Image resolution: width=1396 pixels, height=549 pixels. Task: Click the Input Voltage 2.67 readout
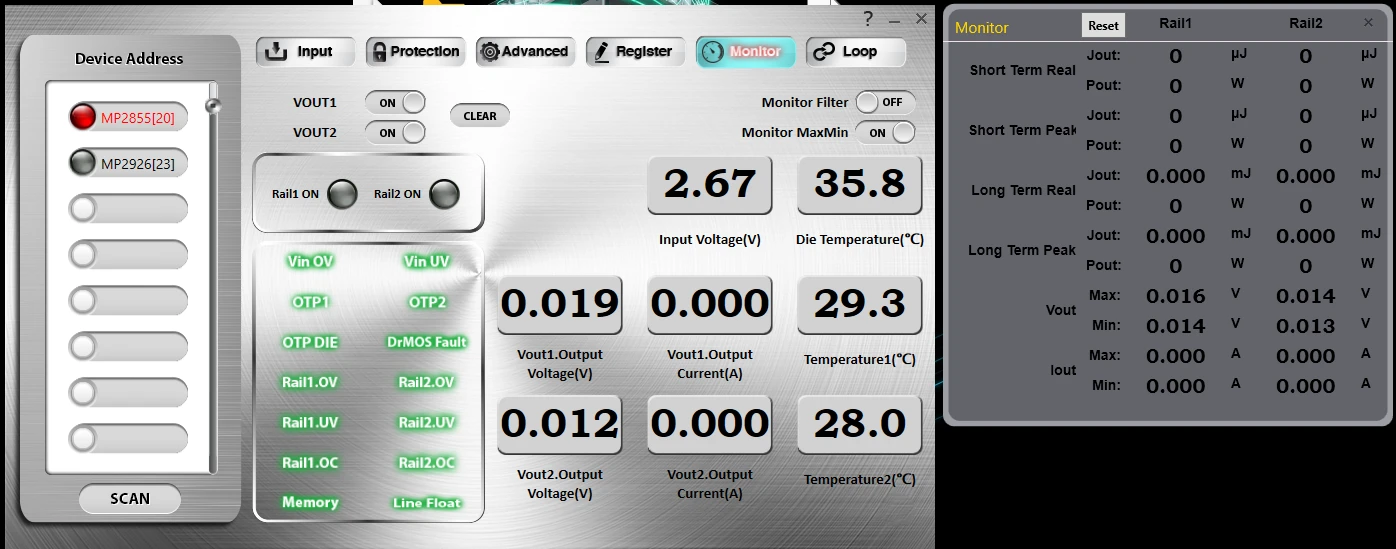coord(710,184)
